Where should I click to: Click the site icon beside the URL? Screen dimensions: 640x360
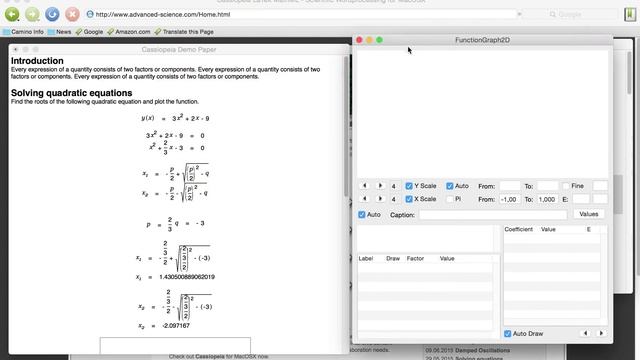point(90,14)
